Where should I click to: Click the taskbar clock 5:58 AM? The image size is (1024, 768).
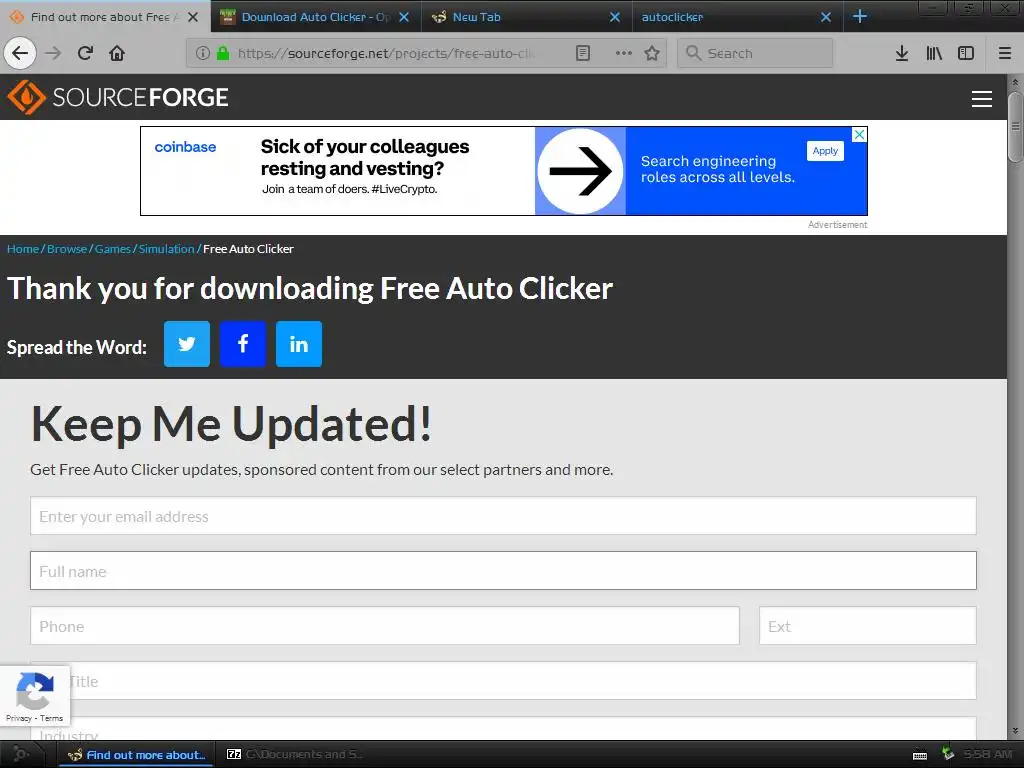click(x=987, y=754)
